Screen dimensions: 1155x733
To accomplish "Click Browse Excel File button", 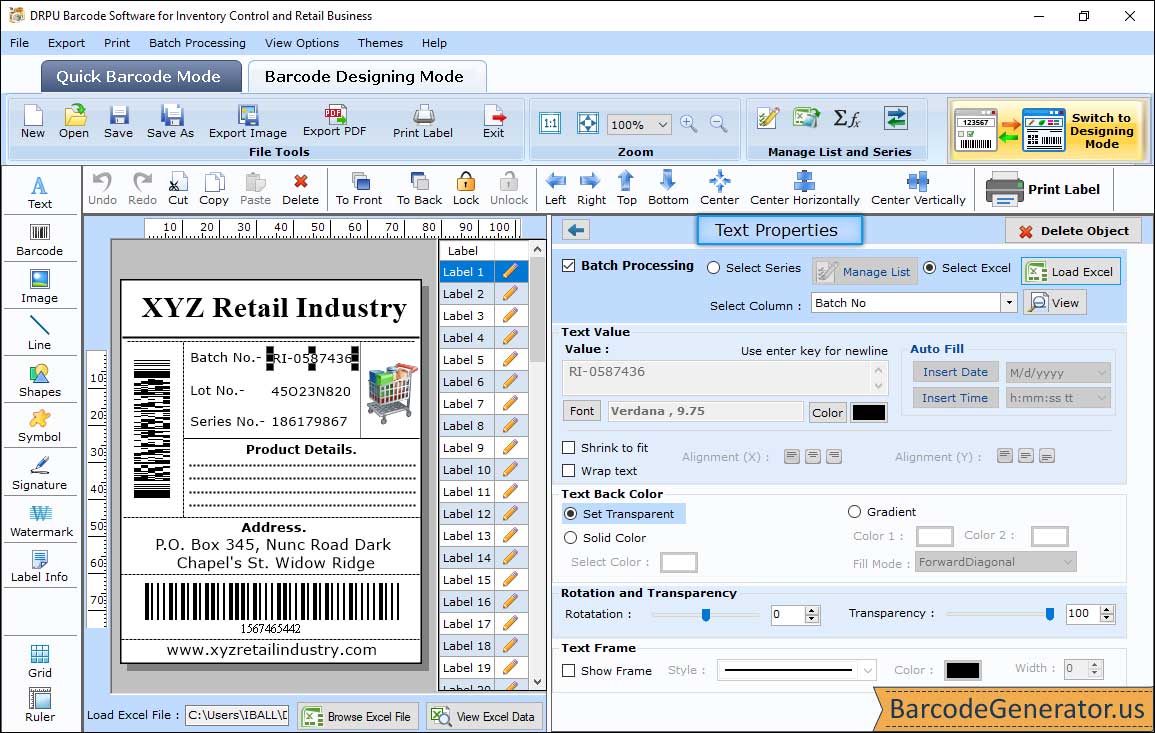I will [x=358, y=716].
